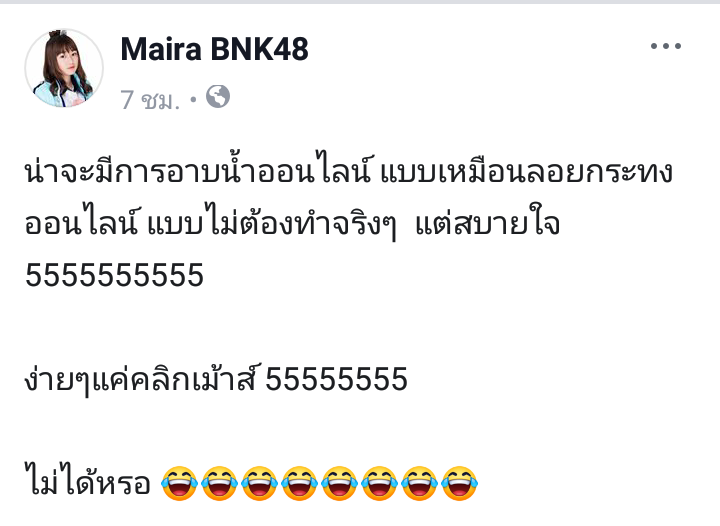
Task: Click the last laughing-crying emoji in the row
Action: 459,483
